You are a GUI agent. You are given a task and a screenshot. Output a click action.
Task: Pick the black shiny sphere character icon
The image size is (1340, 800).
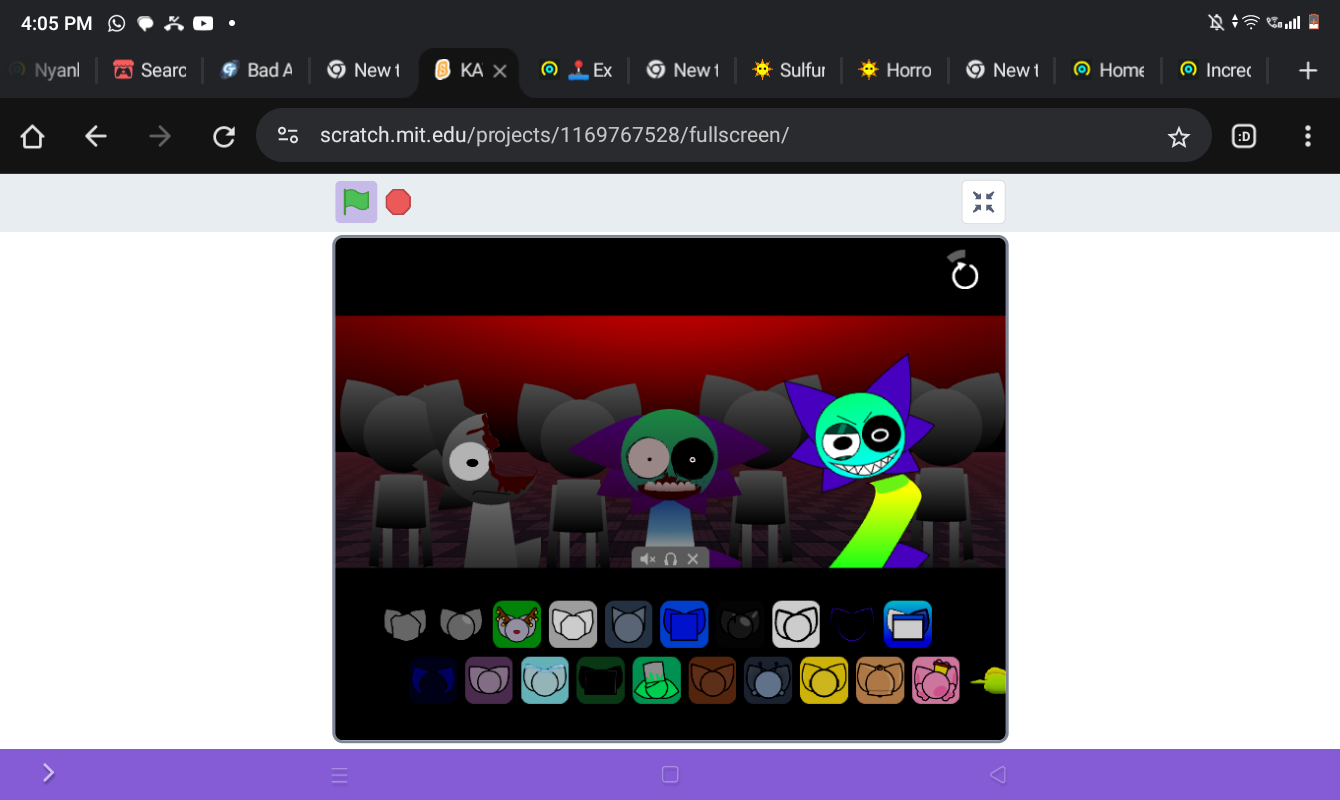coord(740,625)
